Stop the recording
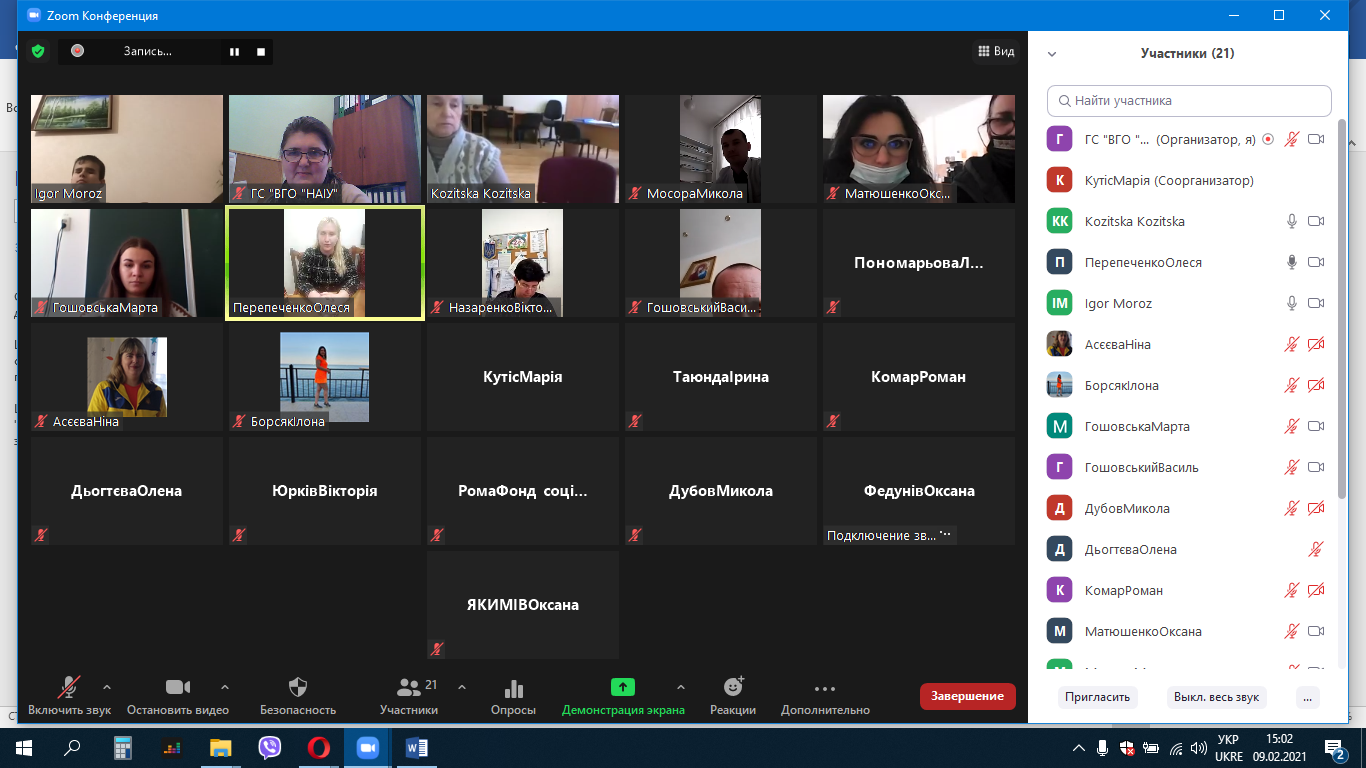The height and width of the screenshot is (768, 1366). 261,51
